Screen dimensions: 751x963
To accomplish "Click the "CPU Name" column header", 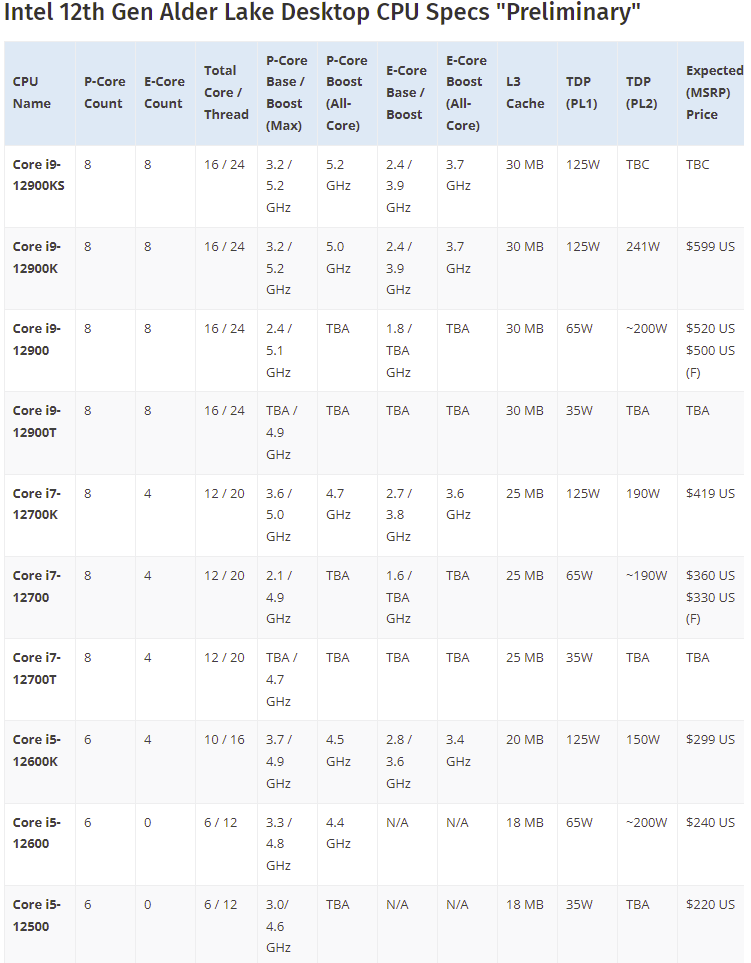I will tap(32, 92).
